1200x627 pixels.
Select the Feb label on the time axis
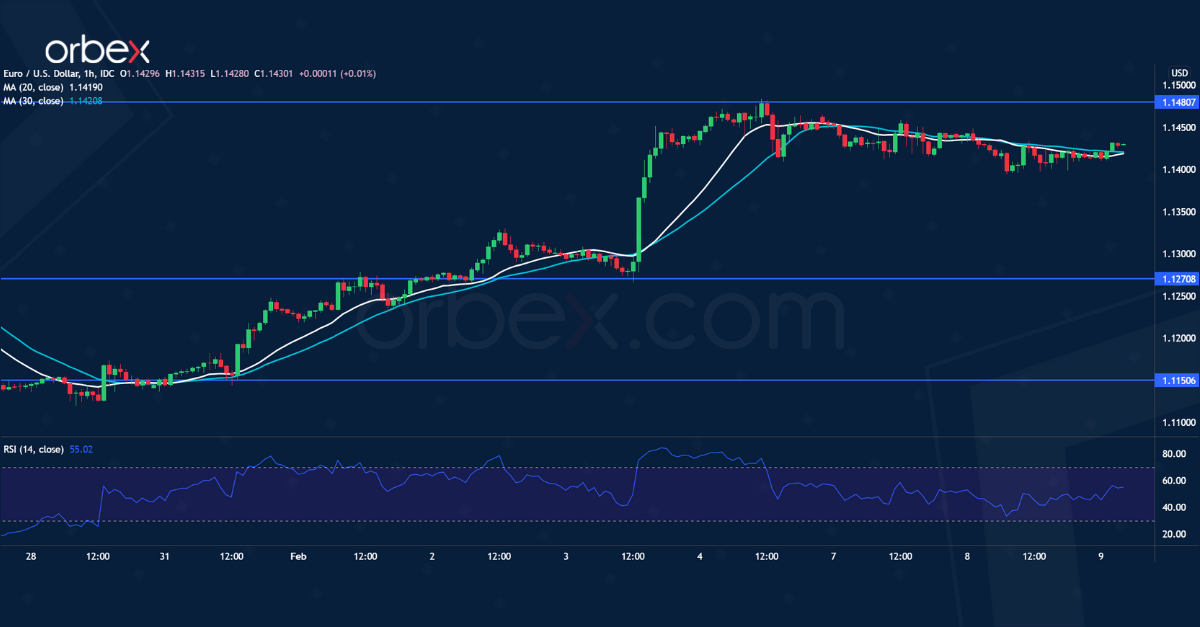click(298, 556)
